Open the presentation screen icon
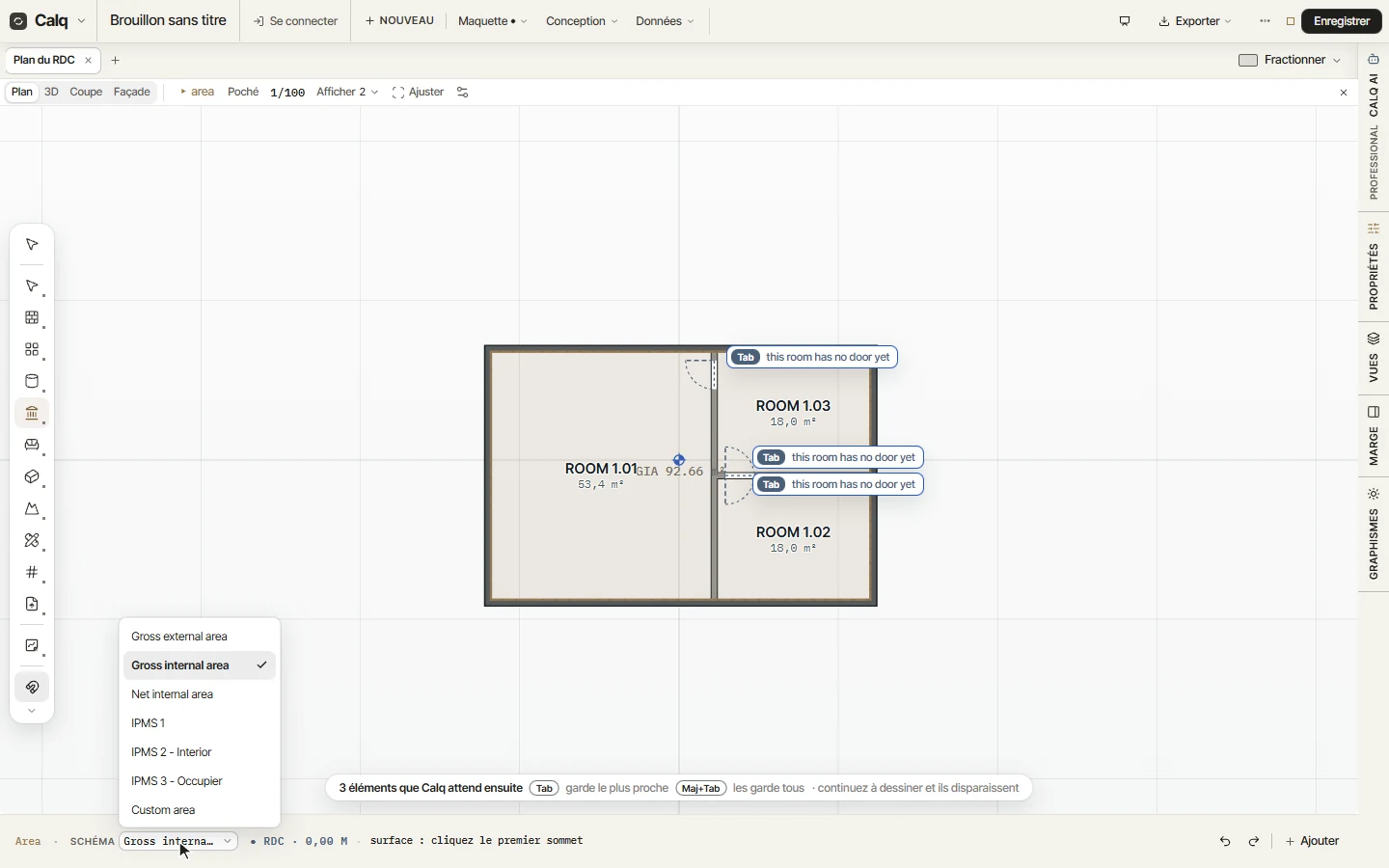The width and height of the screenshot is (1389, 868). [1126, 21]
